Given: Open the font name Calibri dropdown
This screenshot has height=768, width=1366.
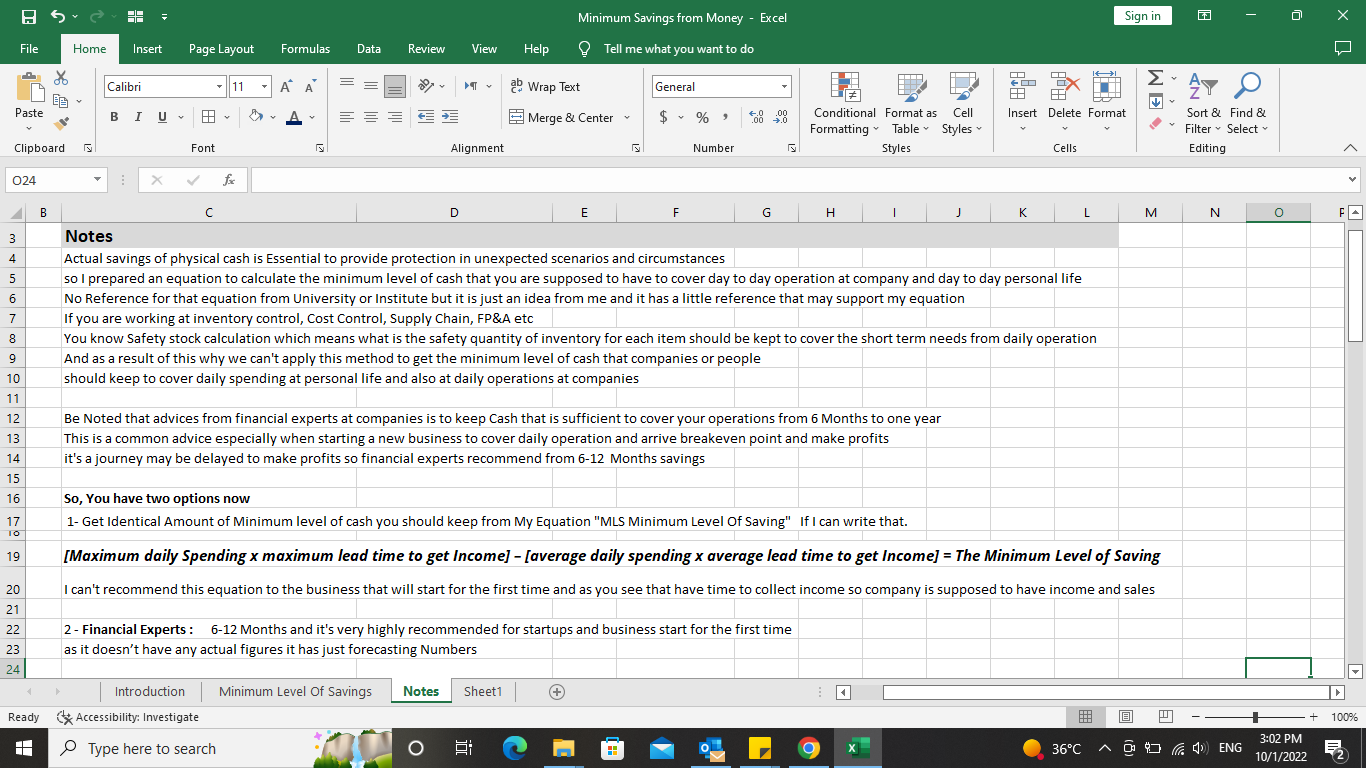Looking at the screenshot, I should click(219, 87).
